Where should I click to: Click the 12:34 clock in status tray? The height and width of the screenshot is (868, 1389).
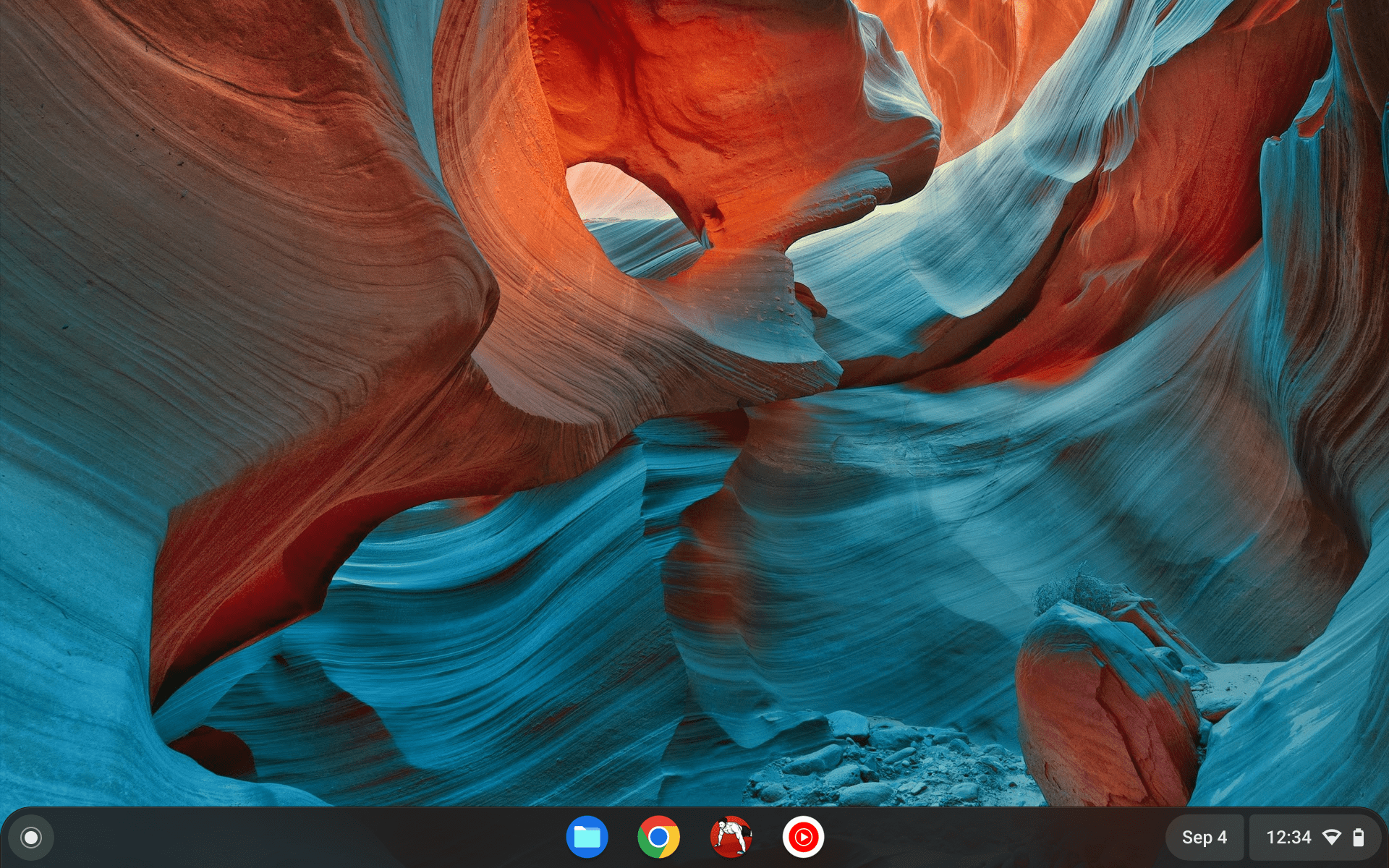[x=1288, y=838]
